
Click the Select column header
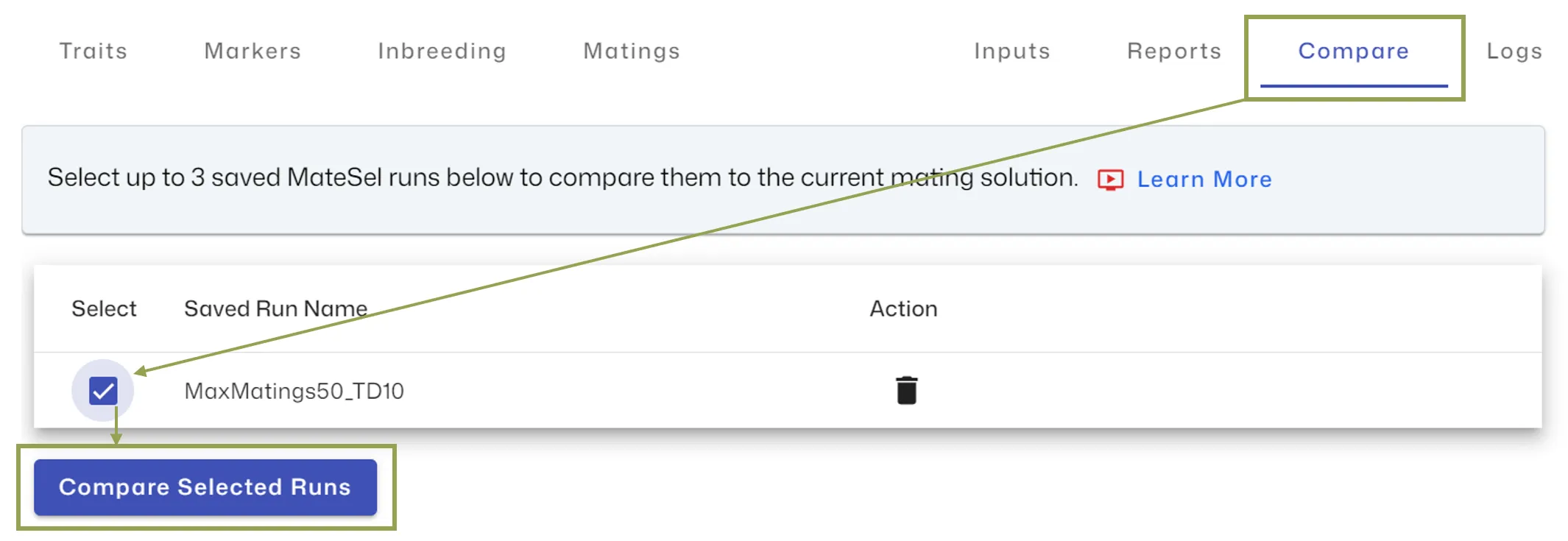tap(104, 308)
